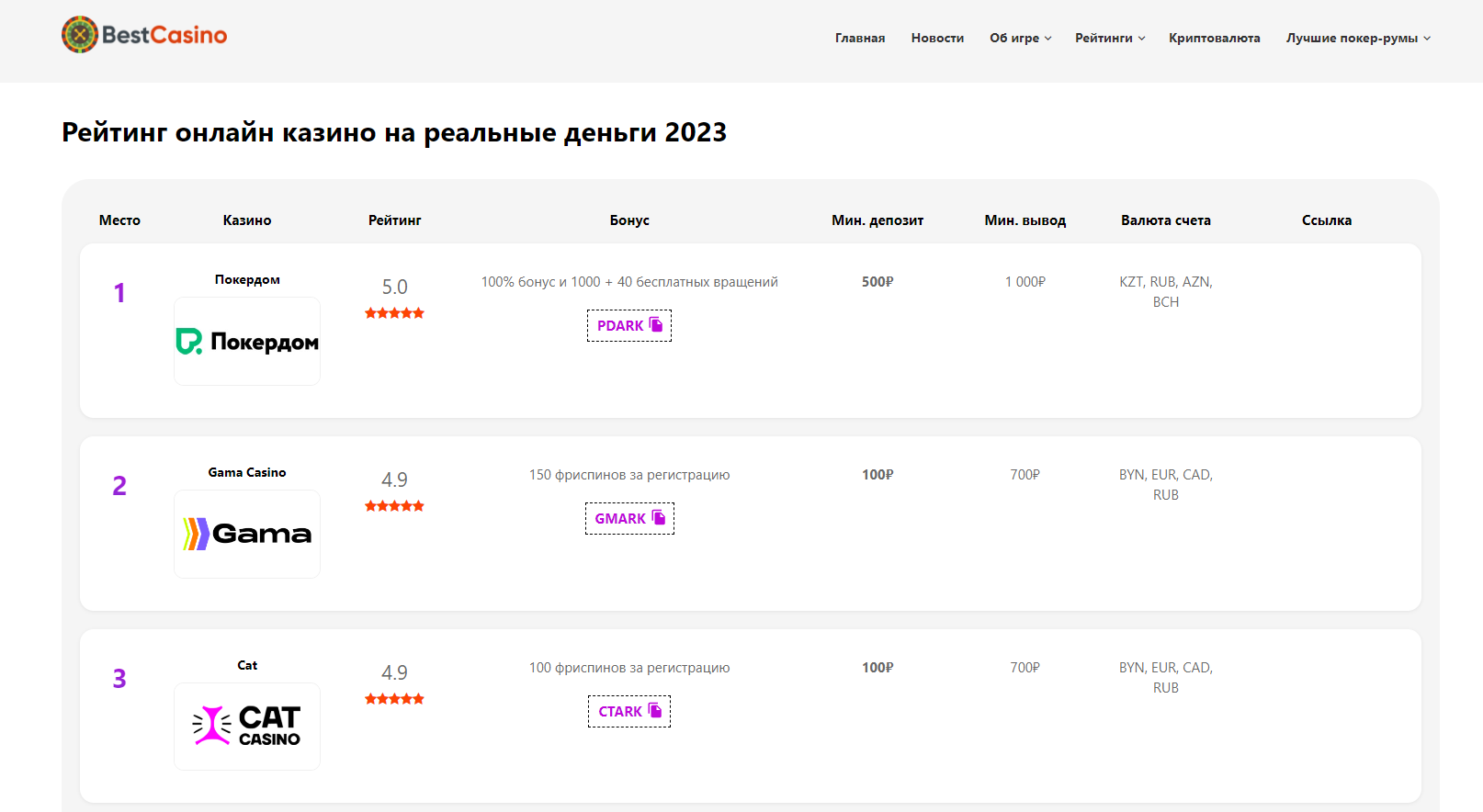Expand the Рейтинги dropdown

click(1110, 38)
